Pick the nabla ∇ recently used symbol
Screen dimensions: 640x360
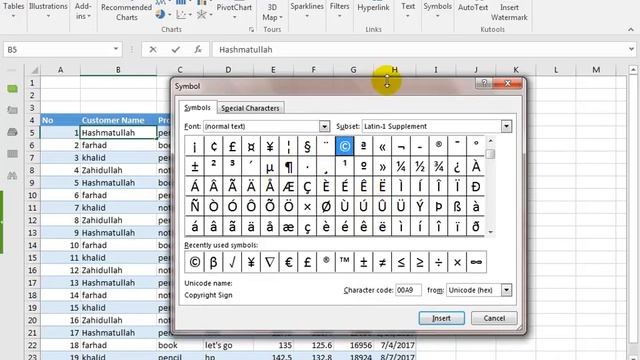269,262
